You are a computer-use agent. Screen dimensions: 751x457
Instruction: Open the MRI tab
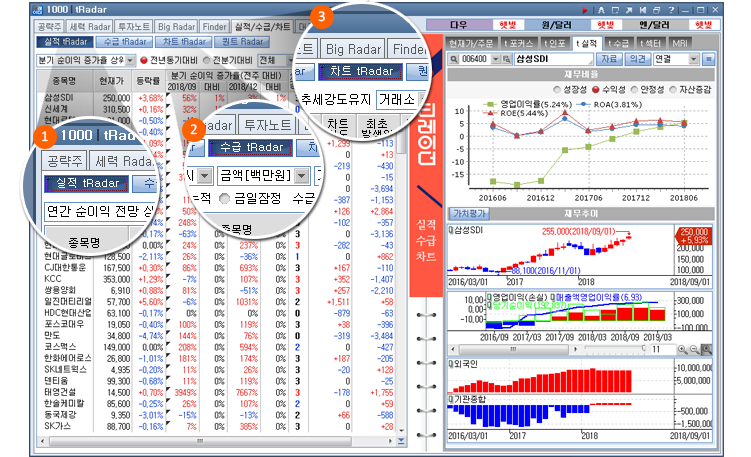coord(680,44)
